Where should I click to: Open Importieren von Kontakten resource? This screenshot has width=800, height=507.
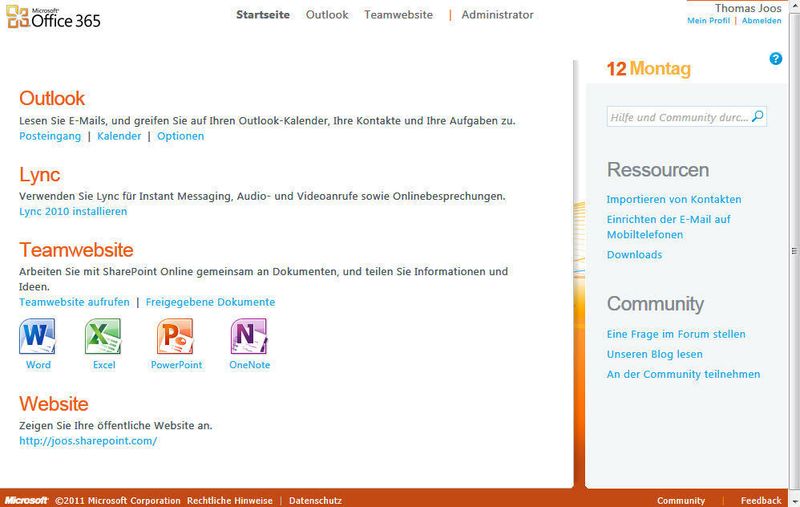tap(673, 199)
